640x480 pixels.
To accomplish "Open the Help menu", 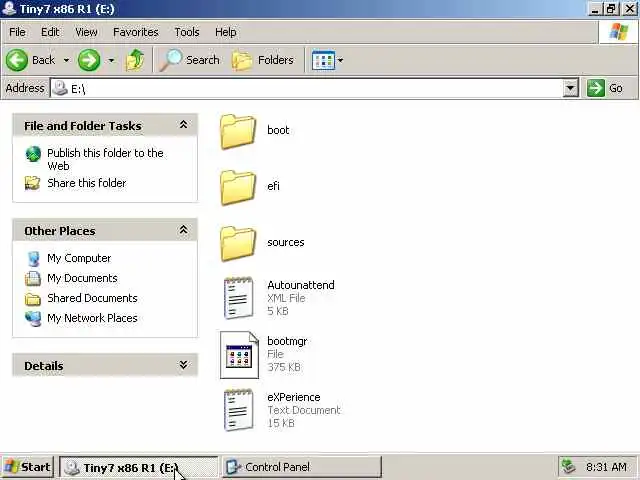I will click(226, 32).
